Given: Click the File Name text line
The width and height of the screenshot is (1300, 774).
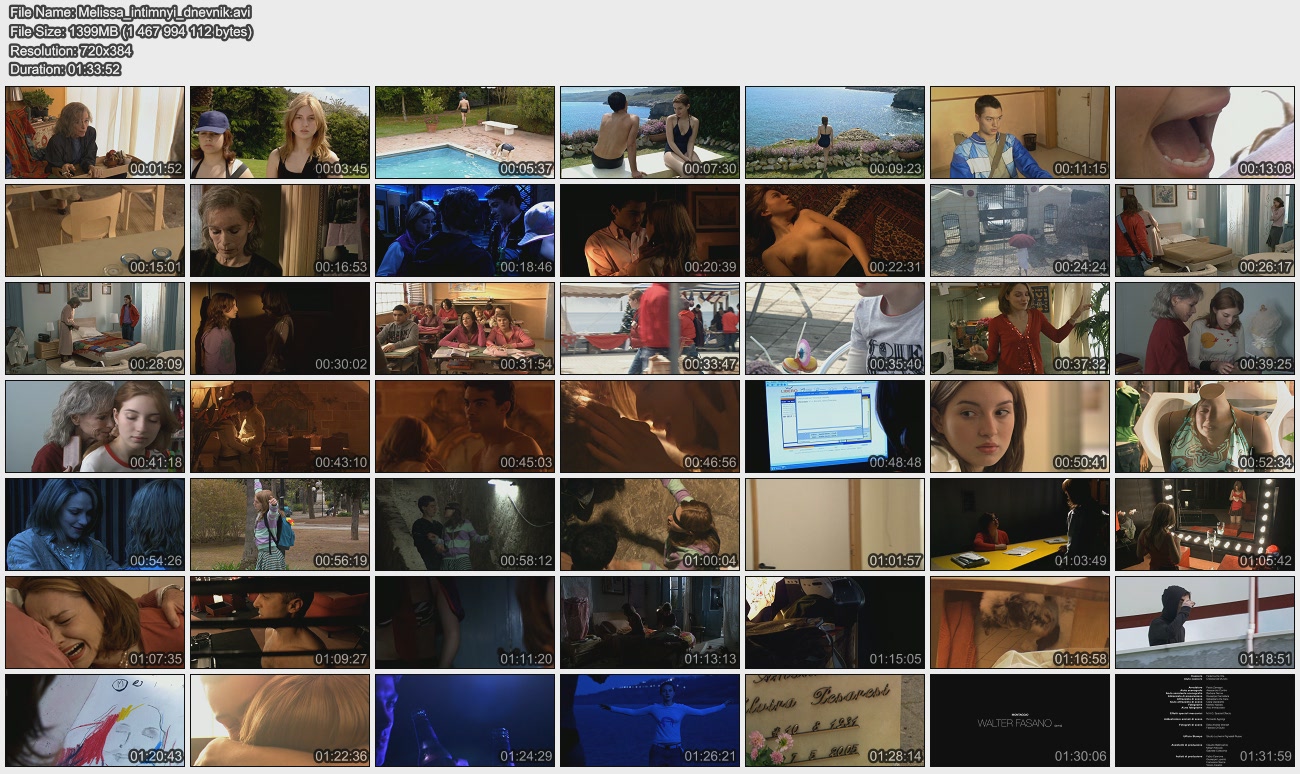Looking at the screenshot, I should tap(130, 12).
